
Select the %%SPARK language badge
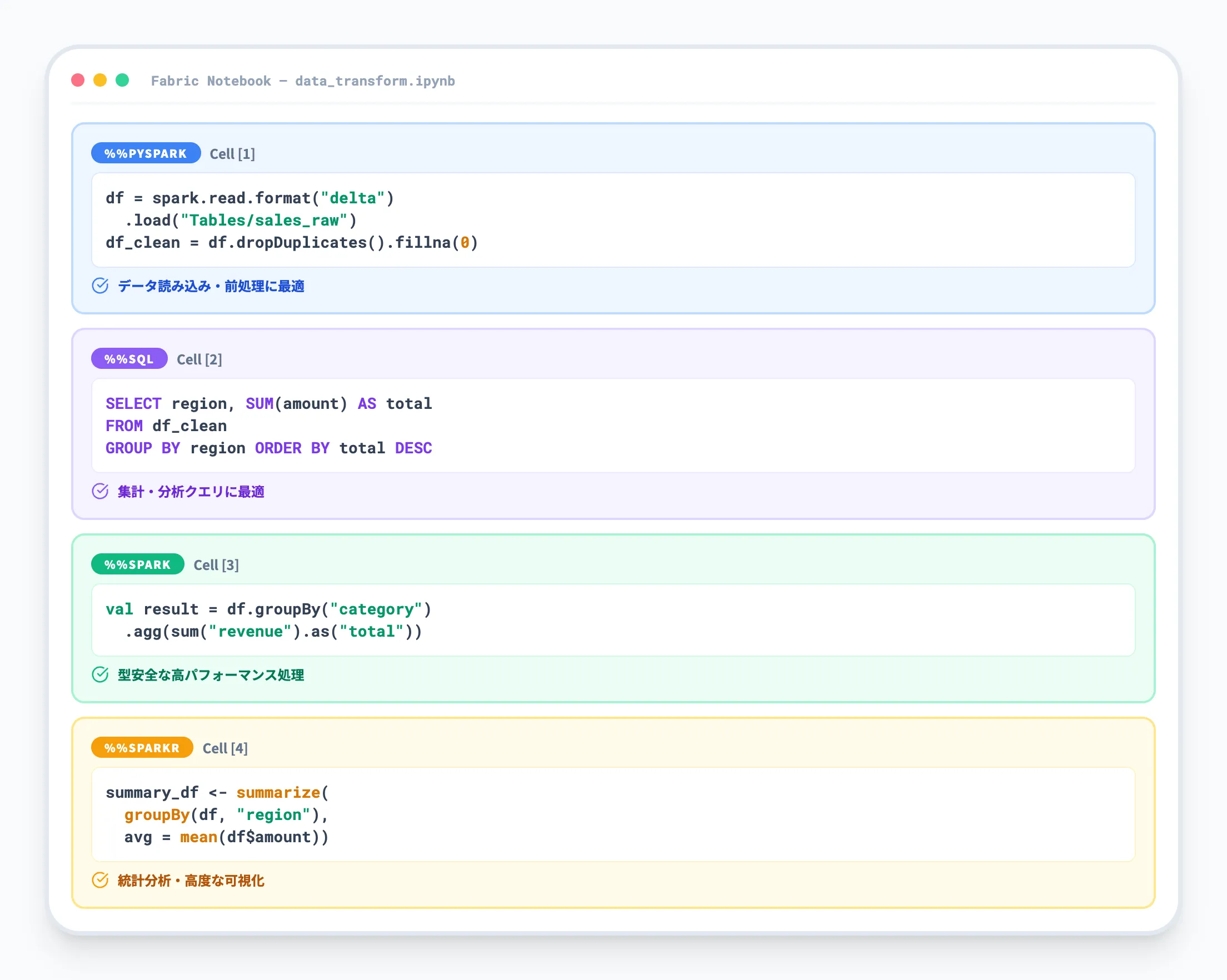pos(137,564)
